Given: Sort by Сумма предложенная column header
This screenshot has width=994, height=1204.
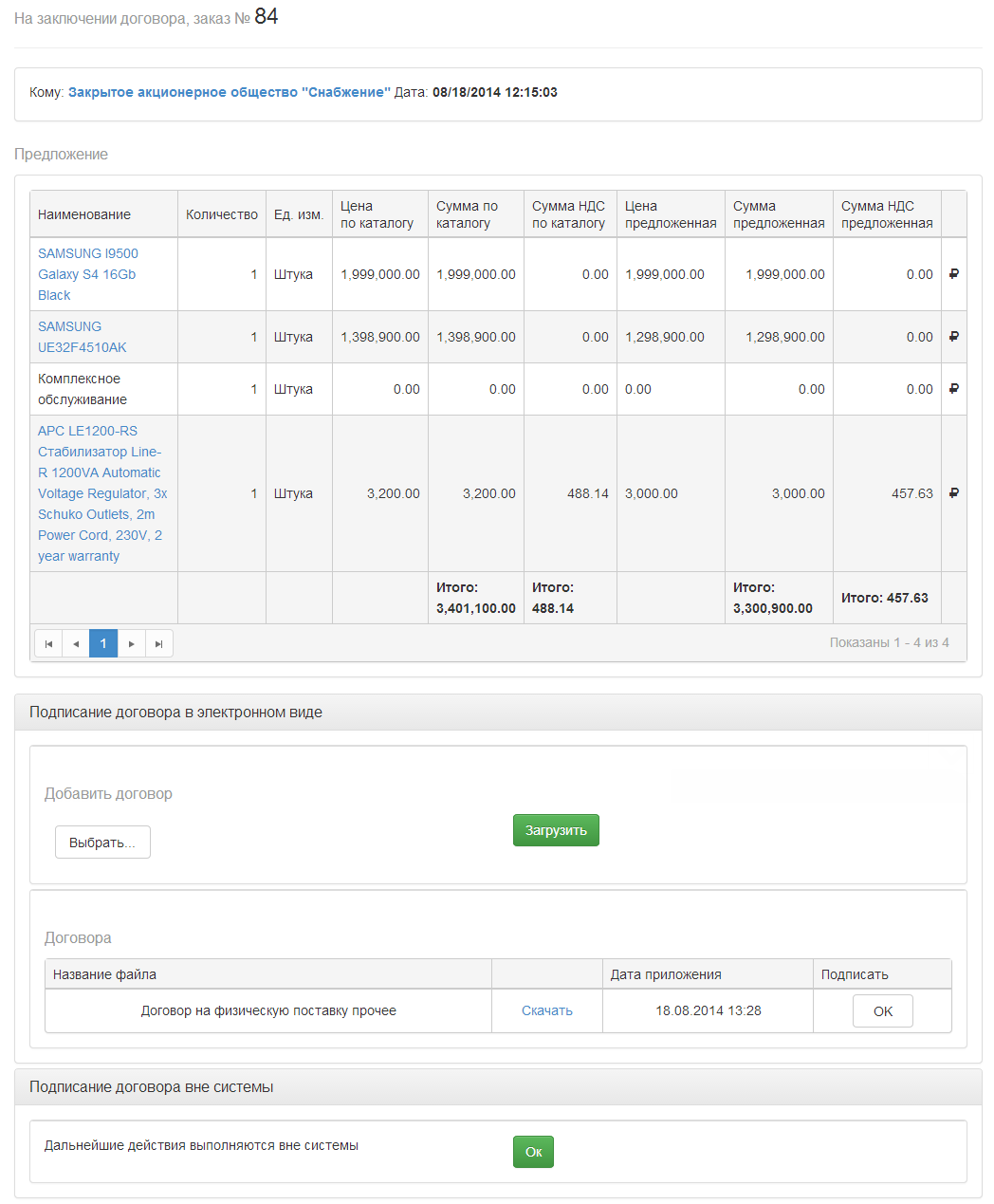Looking at the screenshot, I should pyautogui.click(x=779, y=214).
